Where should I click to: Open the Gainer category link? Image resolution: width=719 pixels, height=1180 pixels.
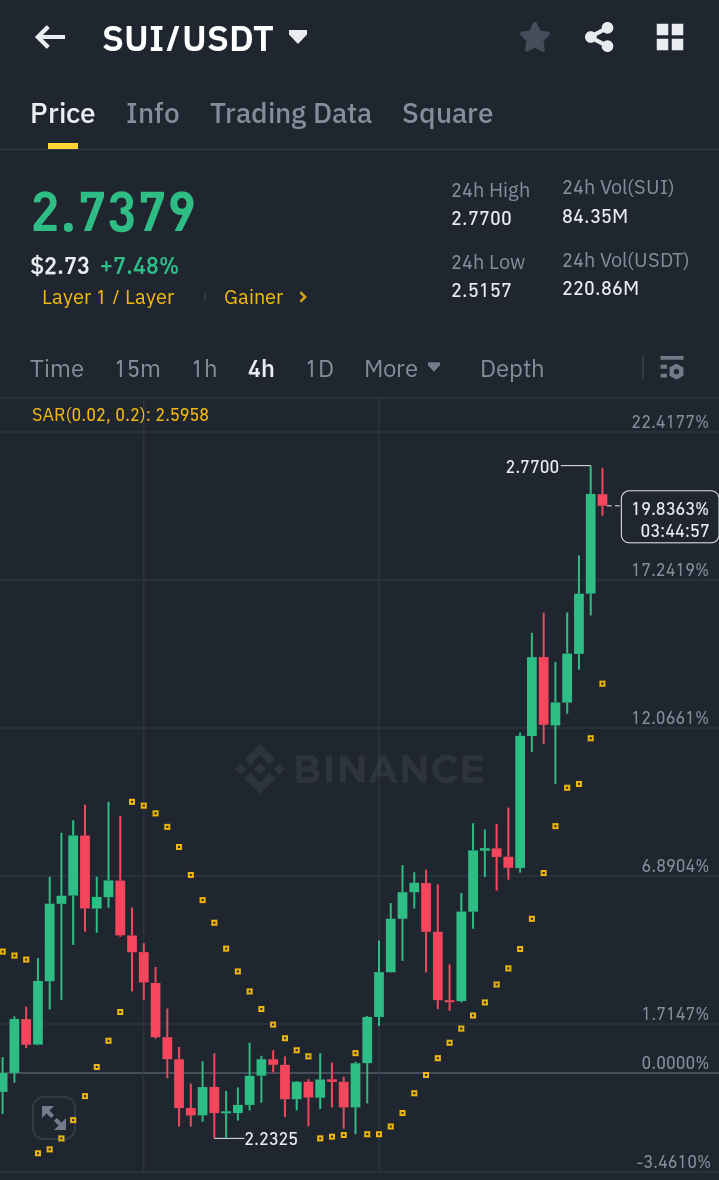point(254,297)
